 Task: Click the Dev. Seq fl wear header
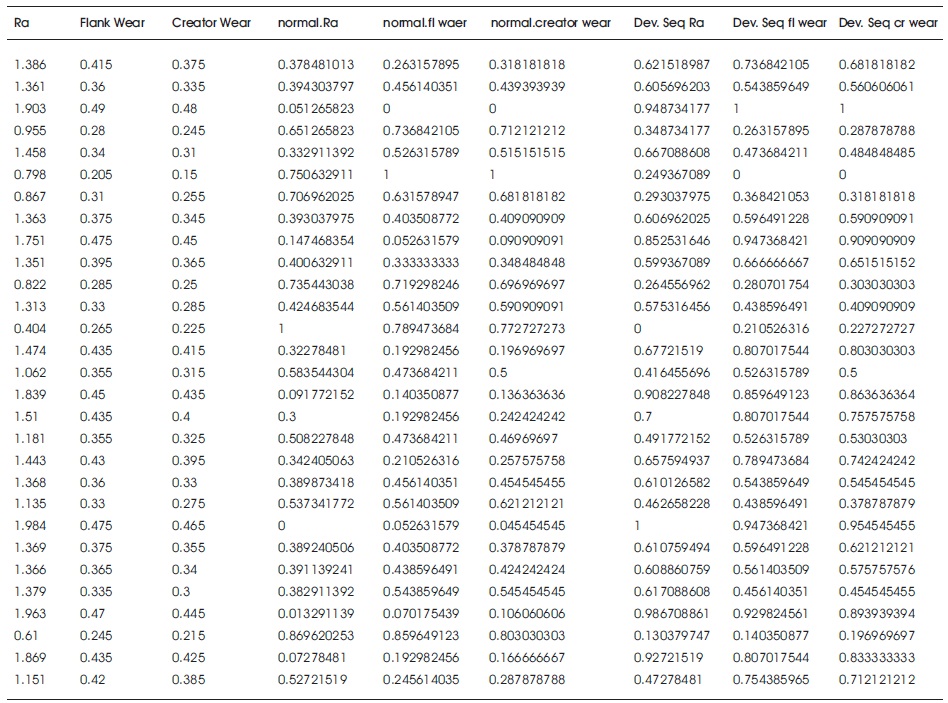(779, 23)
